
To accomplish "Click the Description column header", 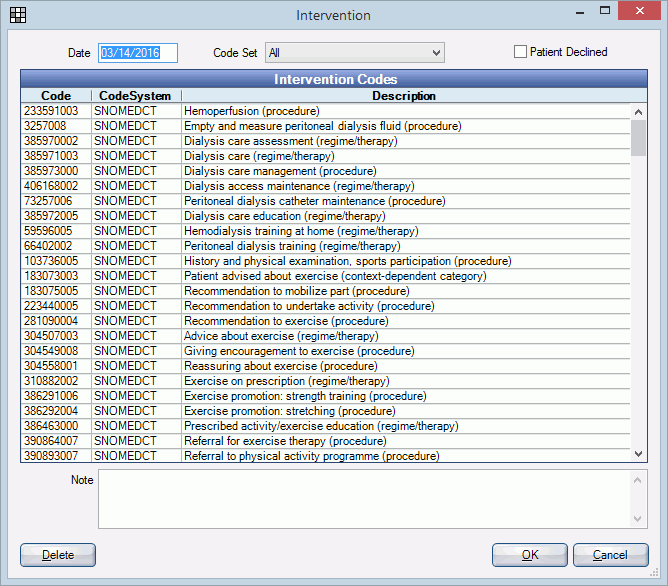I will click(404, 96).
